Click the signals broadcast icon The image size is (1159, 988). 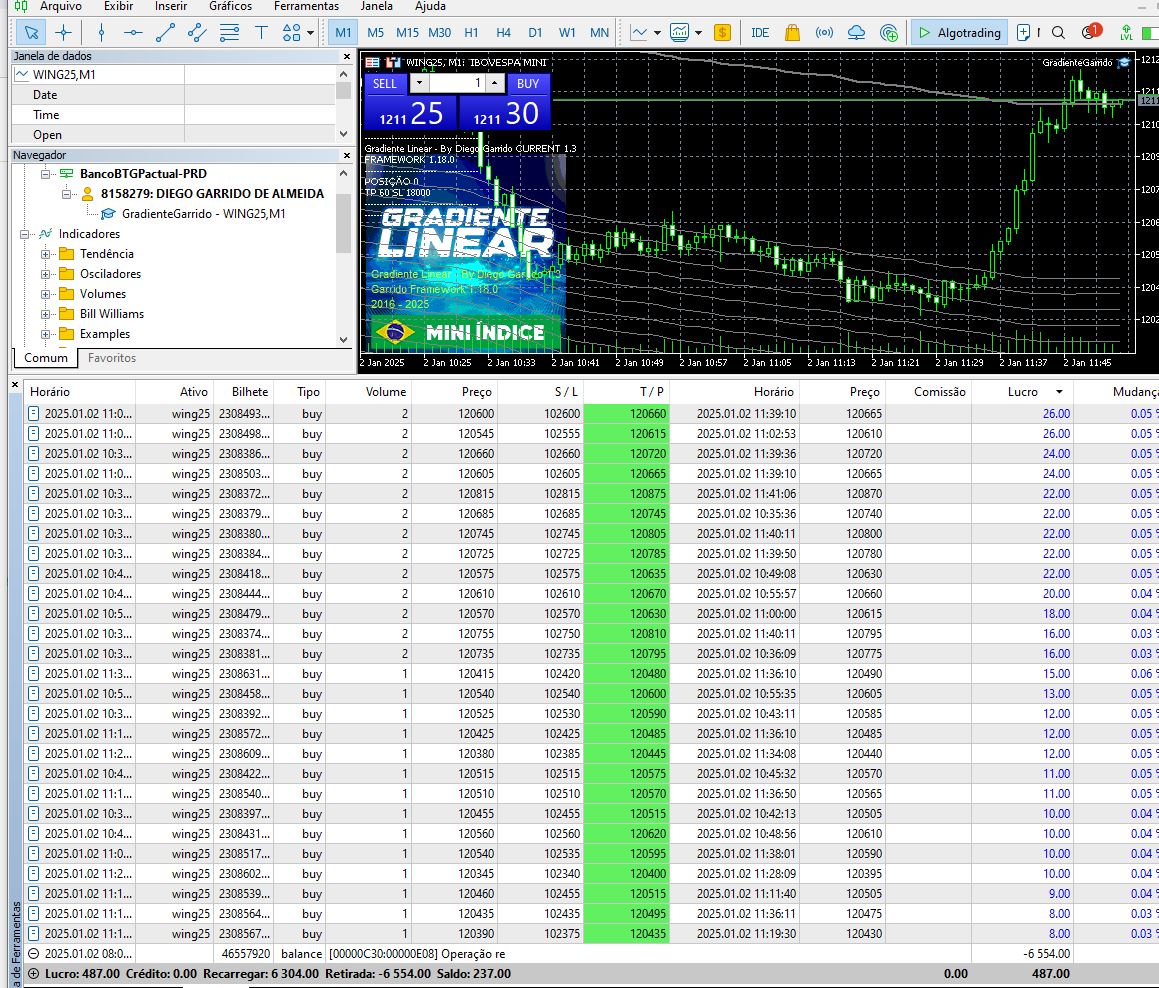pos(824,32)
